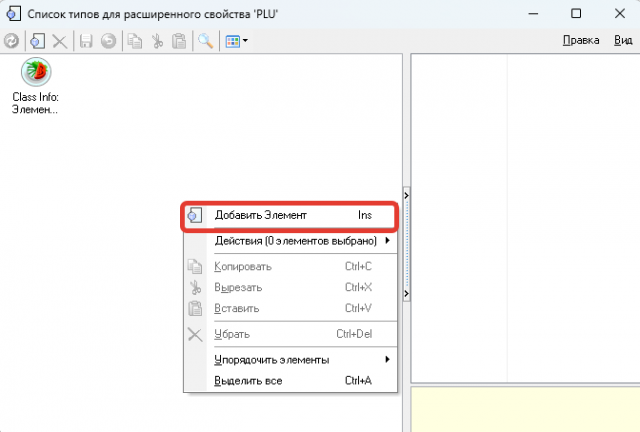Click the remove X toolbar icon
Viewport: 640px width, 432px height.
point(60,41)
